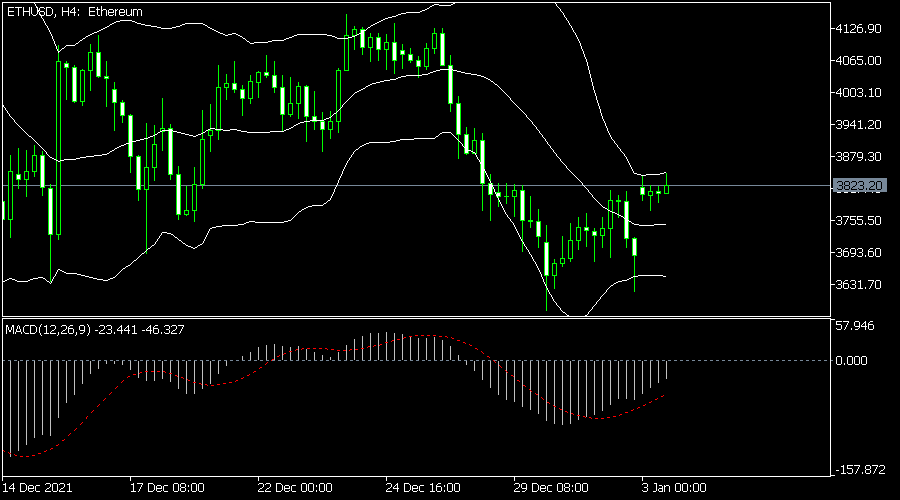Click the MACD(12,26,9) indicator label
This screenshot has width=900, height=500.
[95, 330]
